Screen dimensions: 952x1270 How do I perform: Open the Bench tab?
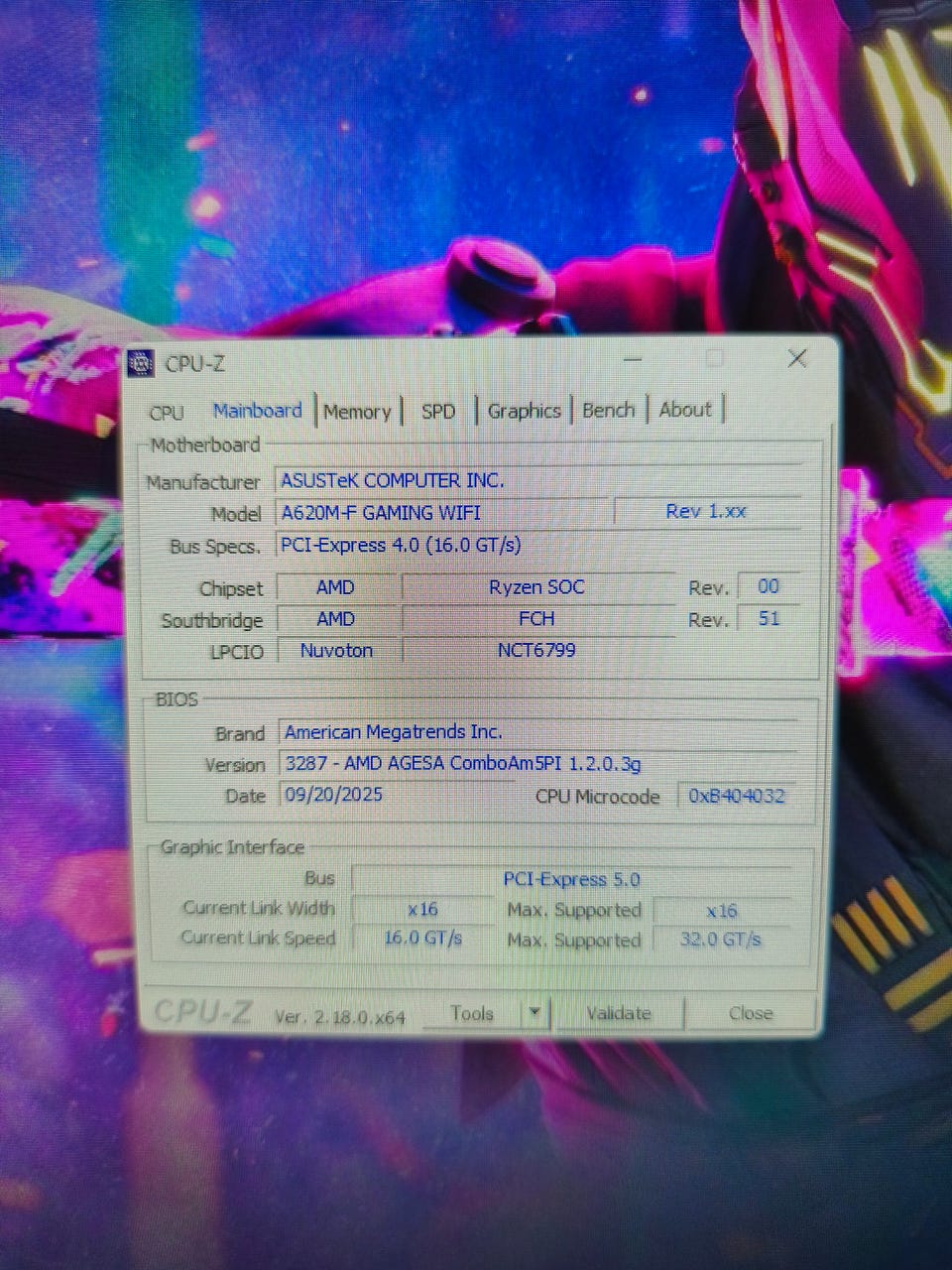click(x=608, y=410)
